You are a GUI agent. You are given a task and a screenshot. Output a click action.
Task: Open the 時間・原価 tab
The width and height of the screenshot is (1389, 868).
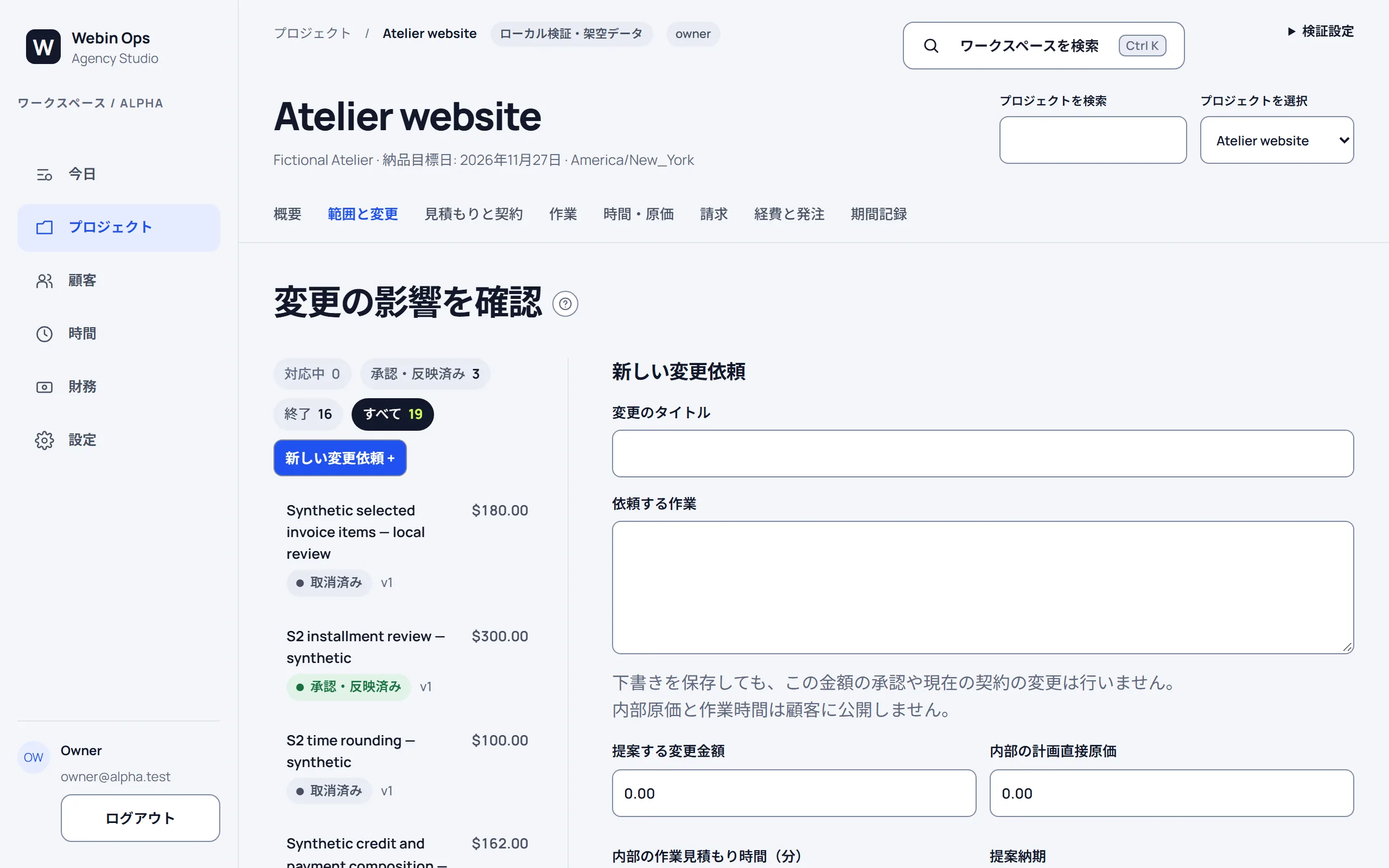click(x=638, y=214)
